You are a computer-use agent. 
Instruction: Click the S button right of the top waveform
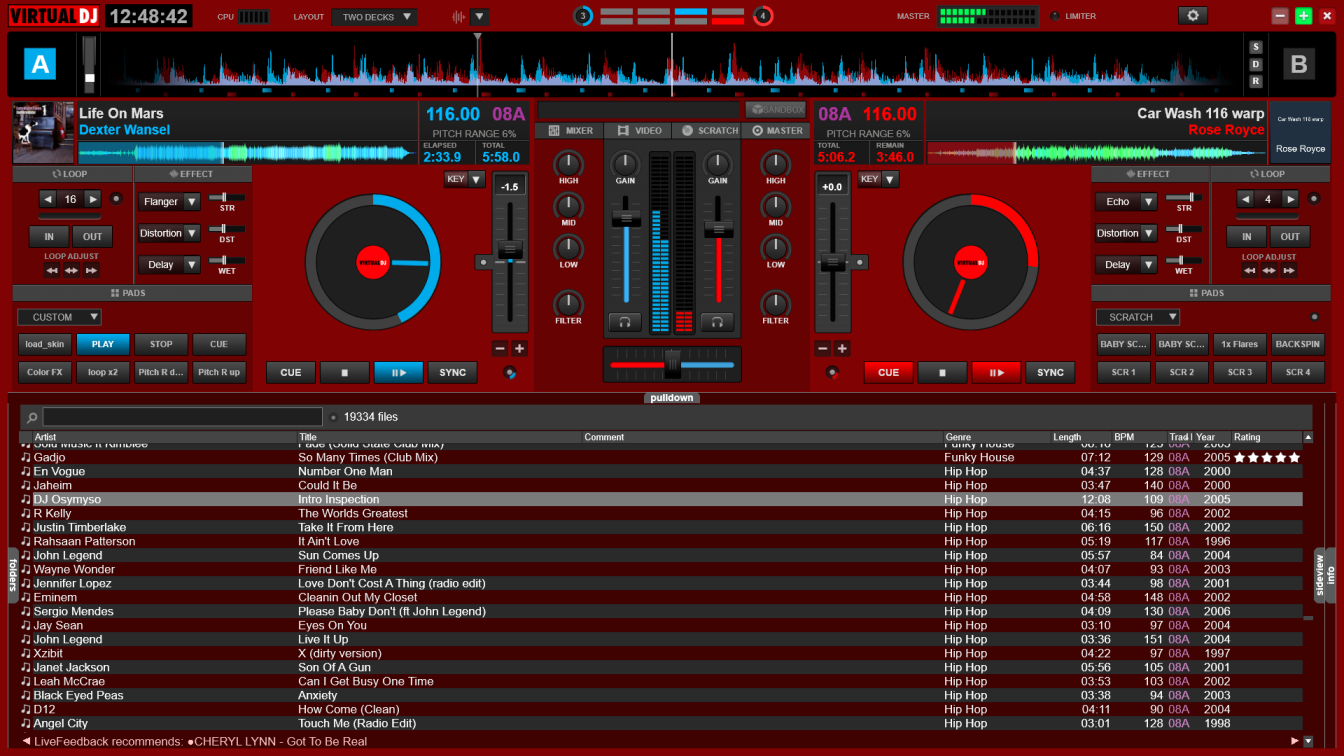[1256, 47]
